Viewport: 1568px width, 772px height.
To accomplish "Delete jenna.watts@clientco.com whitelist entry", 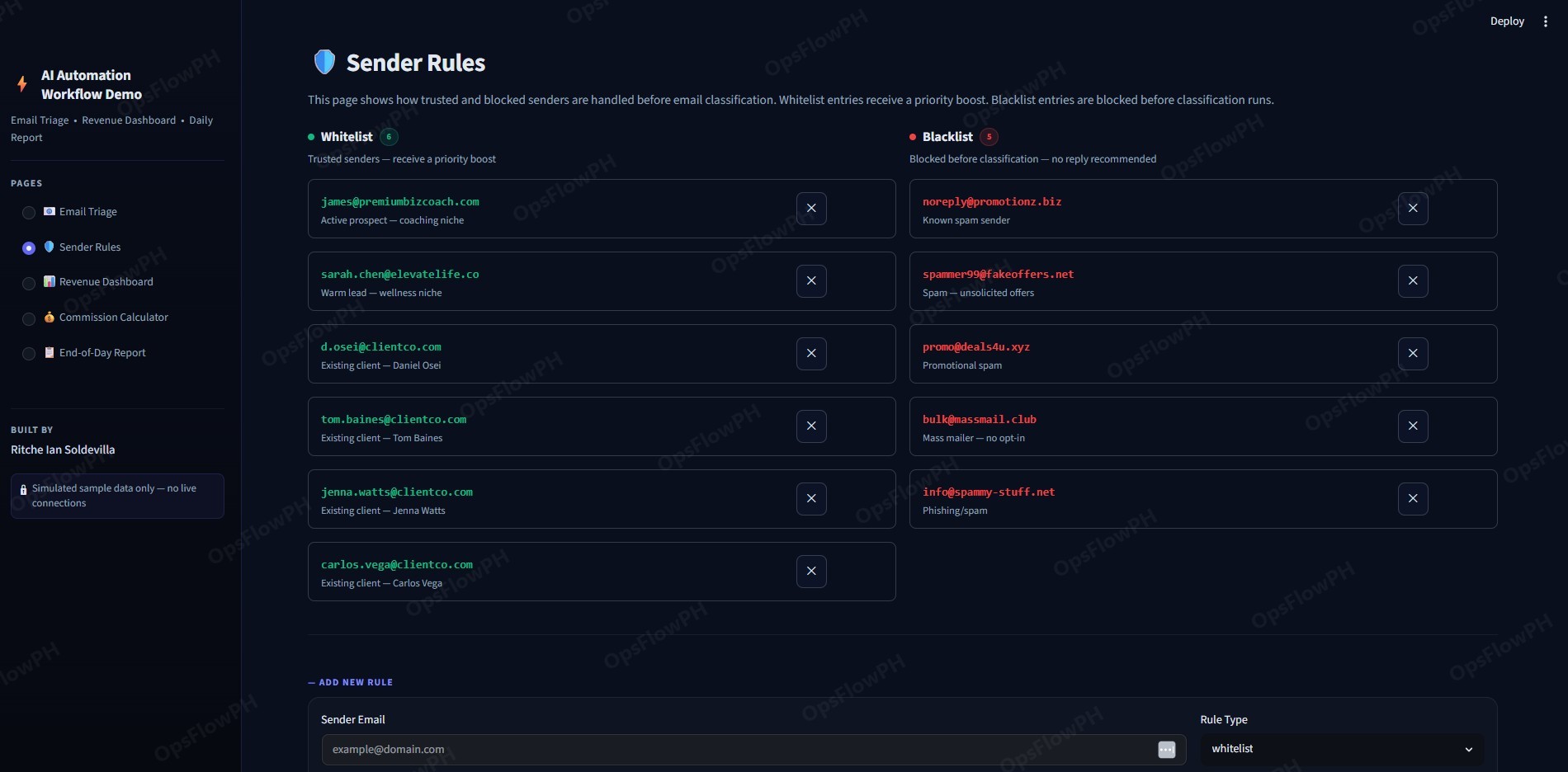I will [811, 499].
